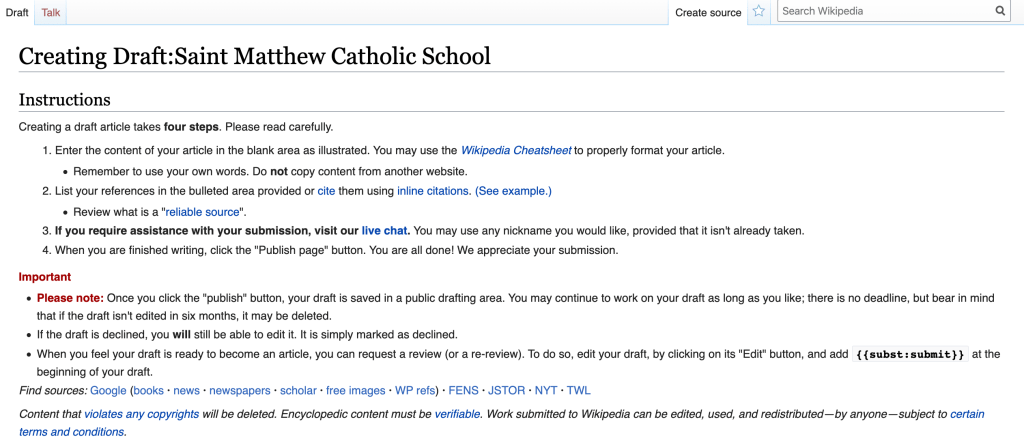
Task: Click the search magnifying glass icon
Action: coord(999,11)
